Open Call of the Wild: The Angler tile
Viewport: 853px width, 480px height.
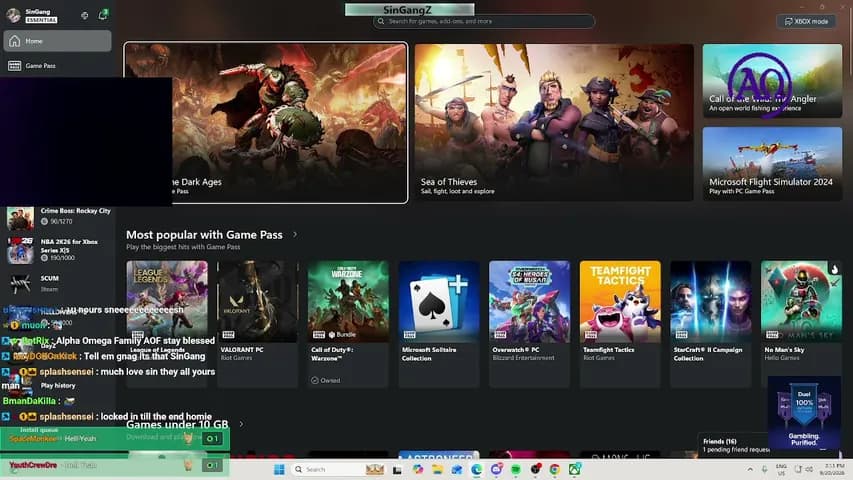(772, 81)
